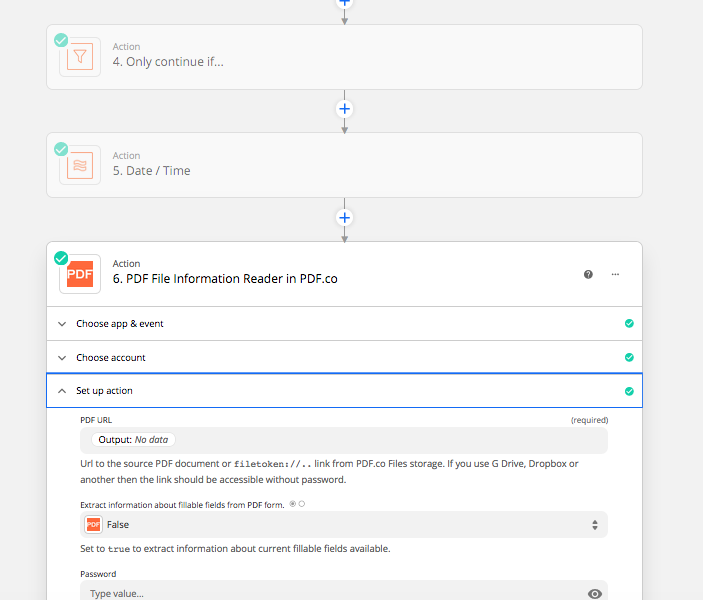Select the second radio next to fillable fields label
The image size is (703, 600).
pyautogui.click(x=302, y=504)
